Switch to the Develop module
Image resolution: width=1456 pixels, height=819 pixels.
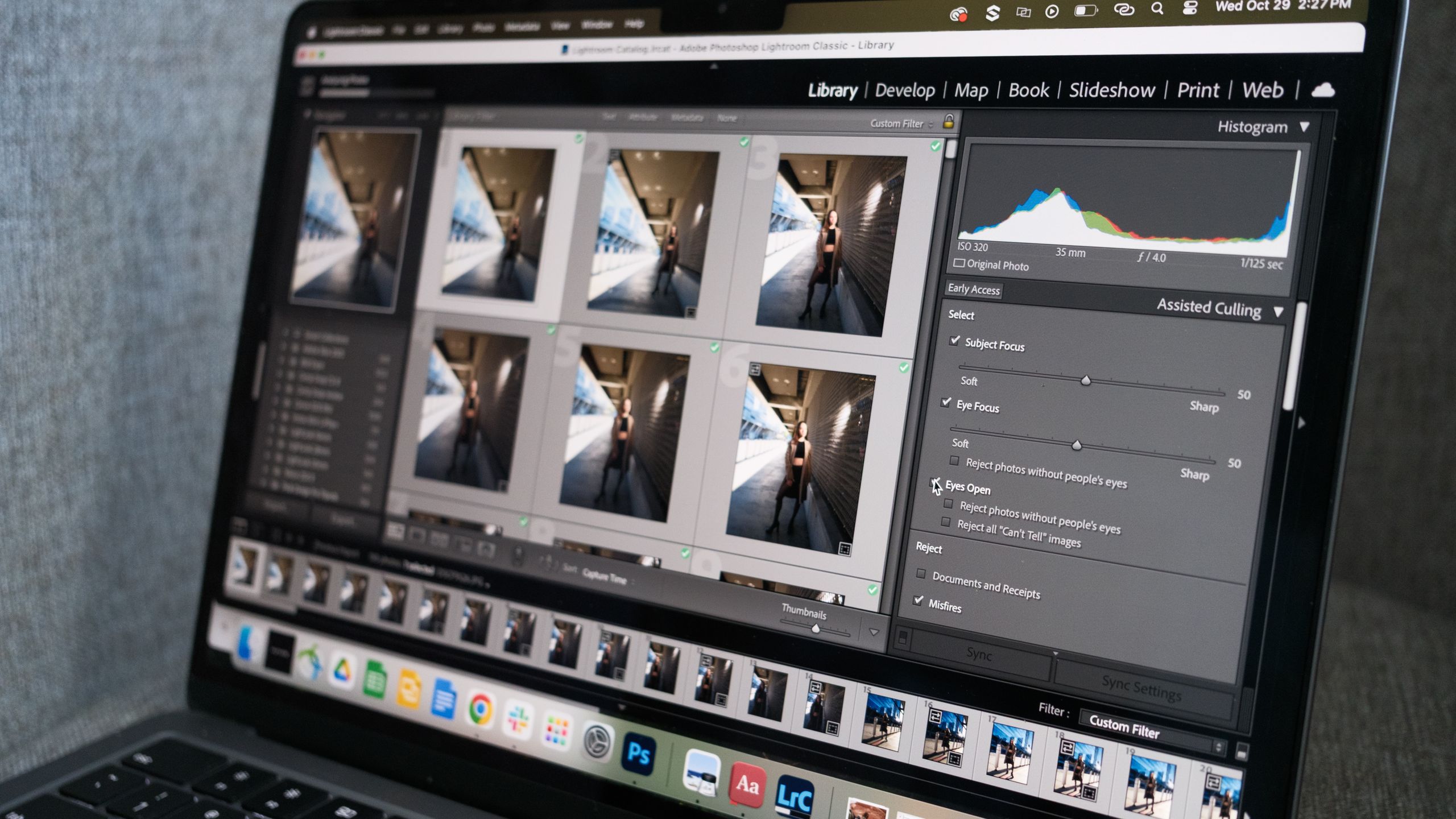pyautogui.click(x=904, y=89)
